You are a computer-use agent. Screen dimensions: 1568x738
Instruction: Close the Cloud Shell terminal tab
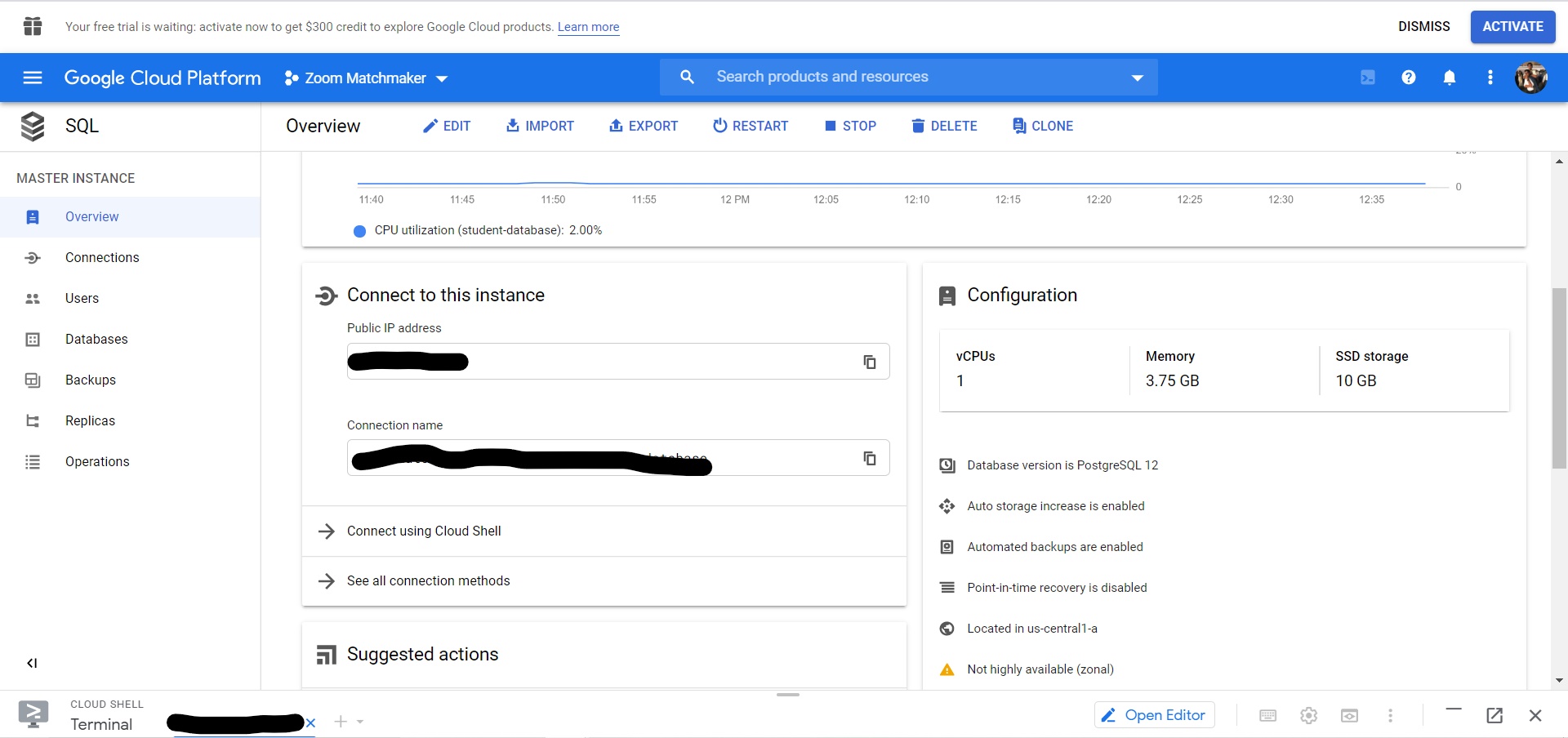[x=310, y=722]
